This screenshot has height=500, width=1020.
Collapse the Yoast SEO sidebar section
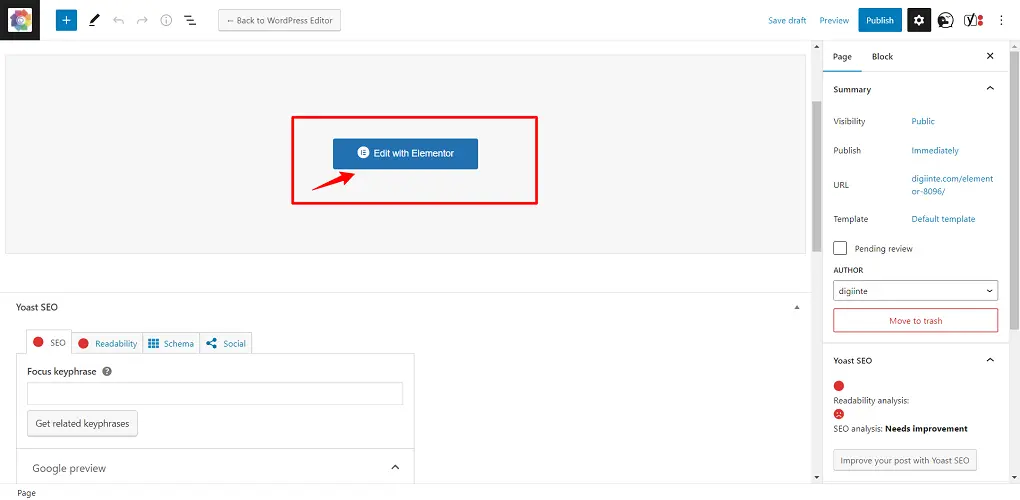pos(990,360)
